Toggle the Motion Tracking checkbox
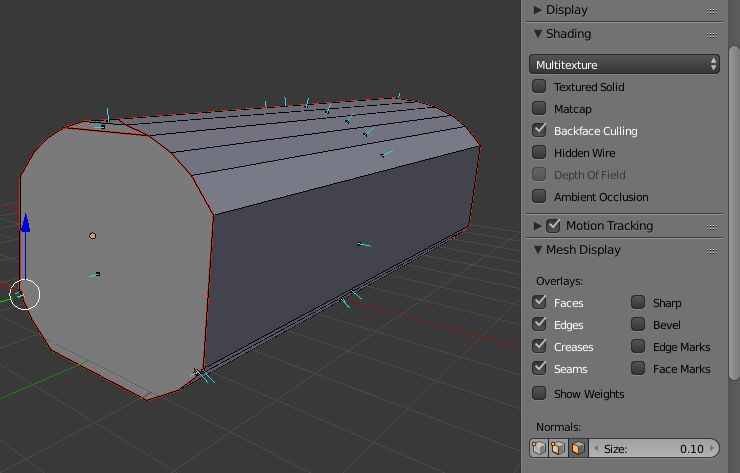Viewport: 740px width, 473px height. [553, 226]
